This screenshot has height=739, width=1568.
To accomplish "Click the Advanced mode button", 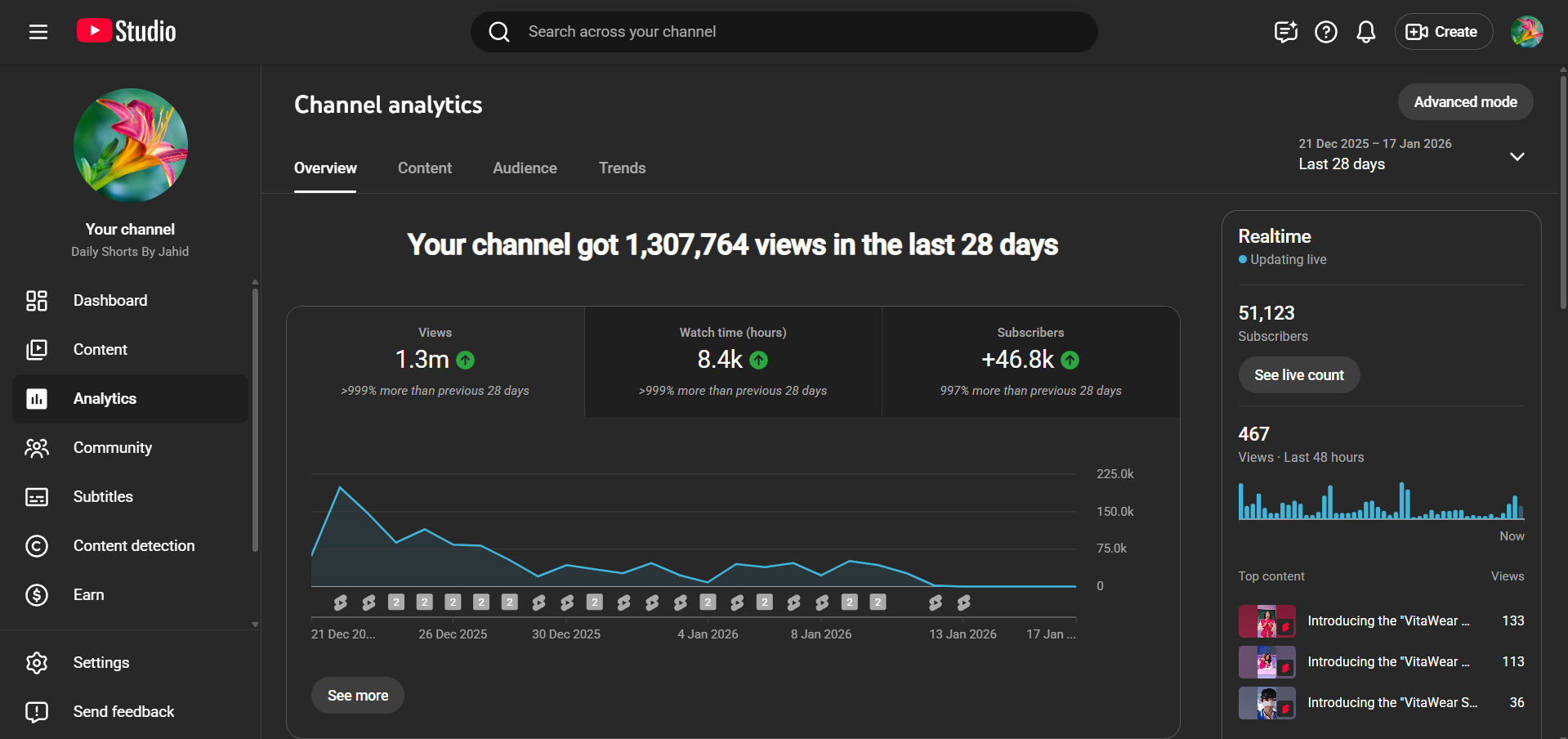I will click(x=1464, y=102).
